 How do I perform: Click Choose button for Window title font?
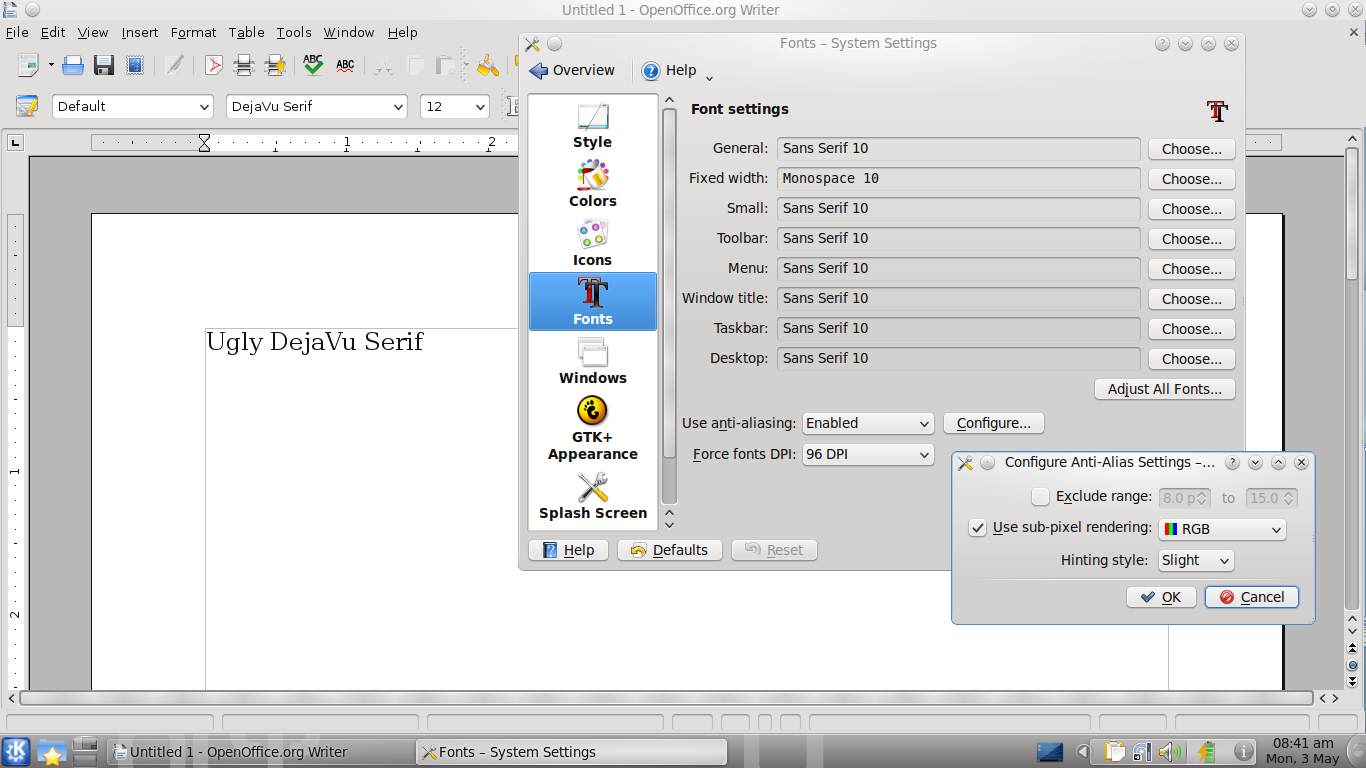[x=1191, y=299]
